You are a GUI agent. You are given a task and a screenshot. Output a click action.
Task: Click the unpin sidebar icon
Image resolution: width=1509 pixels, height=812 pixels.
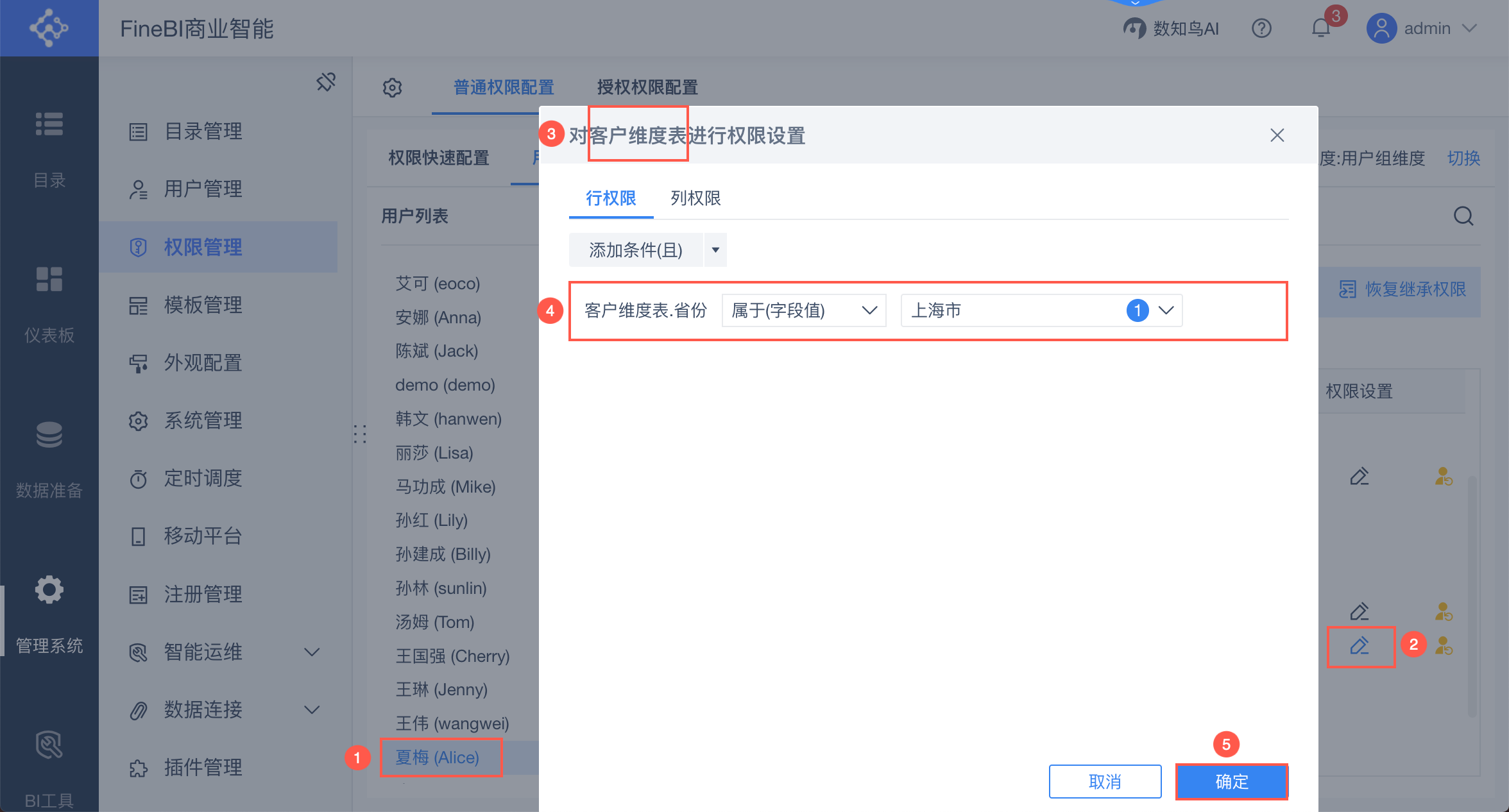(x=326, y=82)
